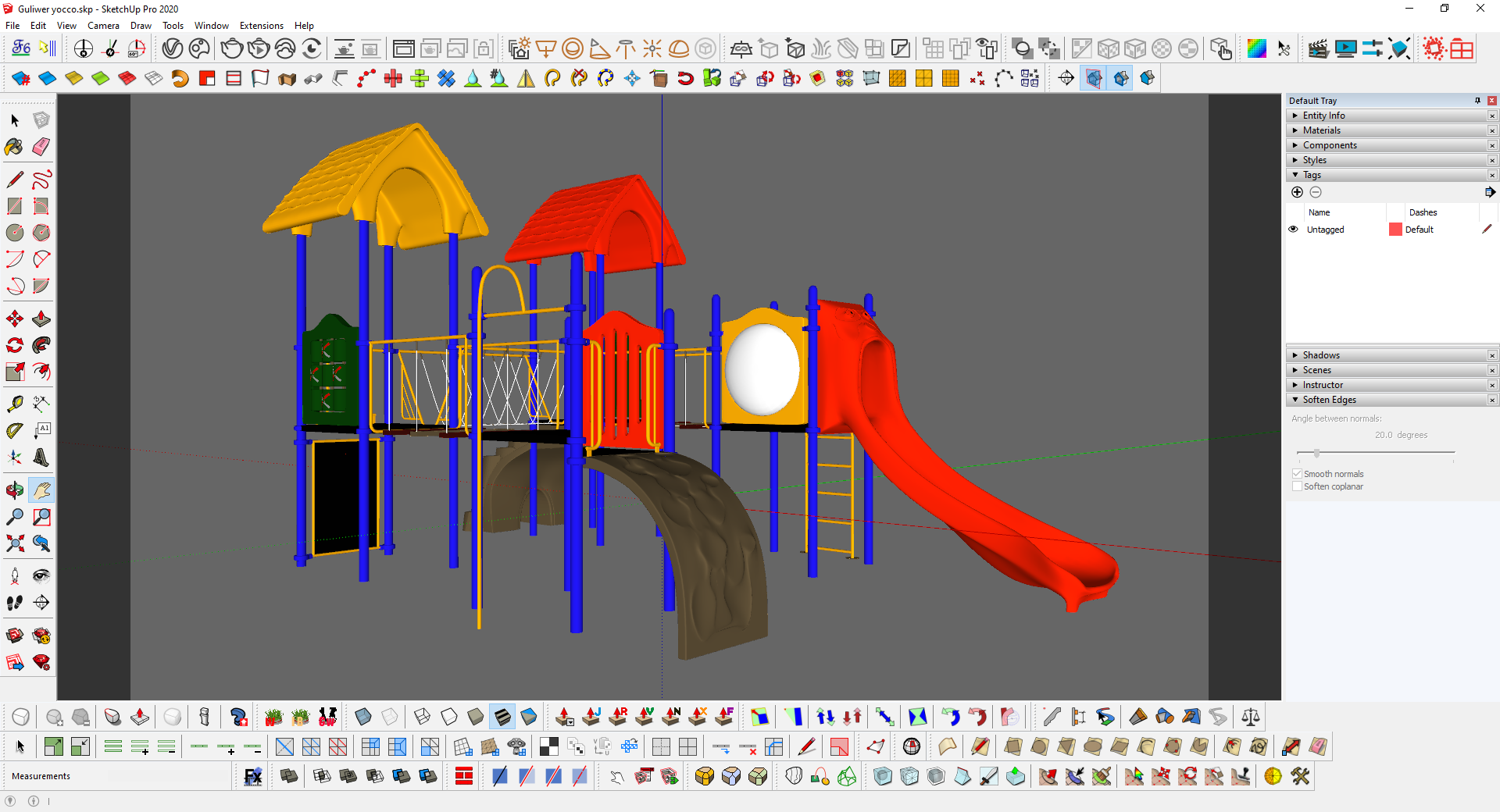1500x812 pixels.
Task: Expand the Shadows panel
Action: click(x=1387, y=355)
